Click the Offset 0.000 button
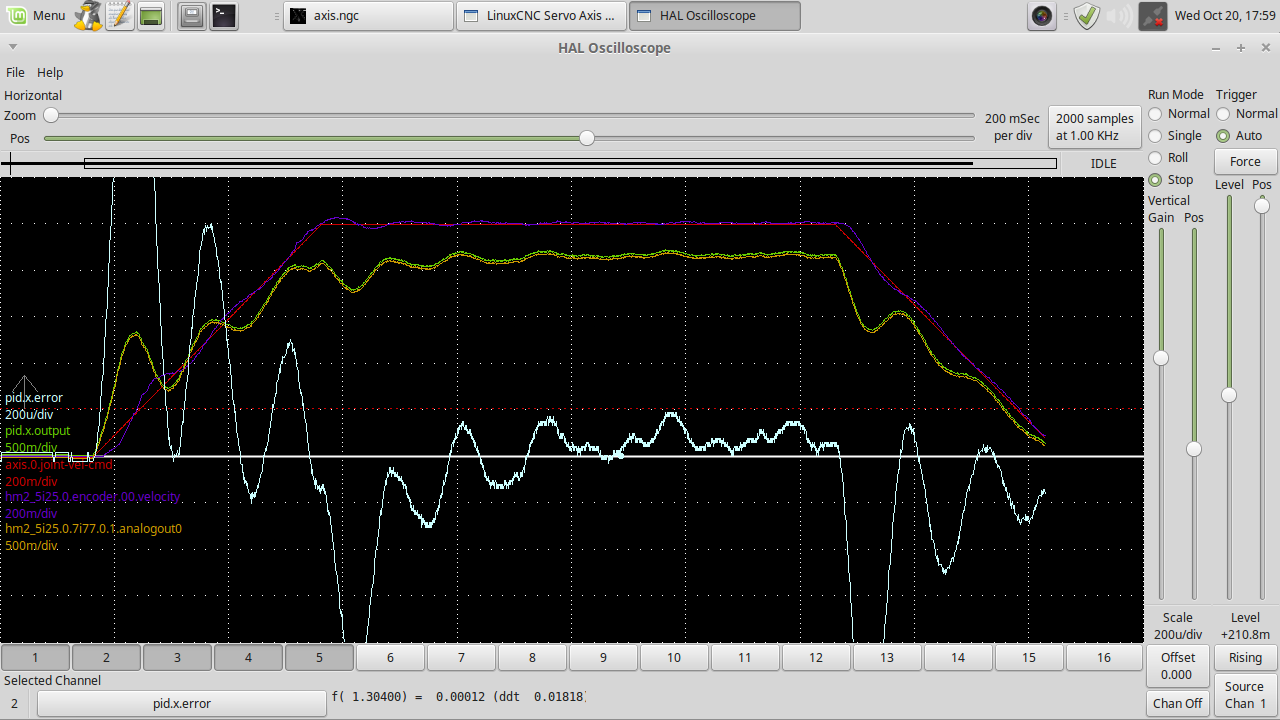Viewport: 1280px width, 720px height. pyautogui.click(x=1177, y=665)
